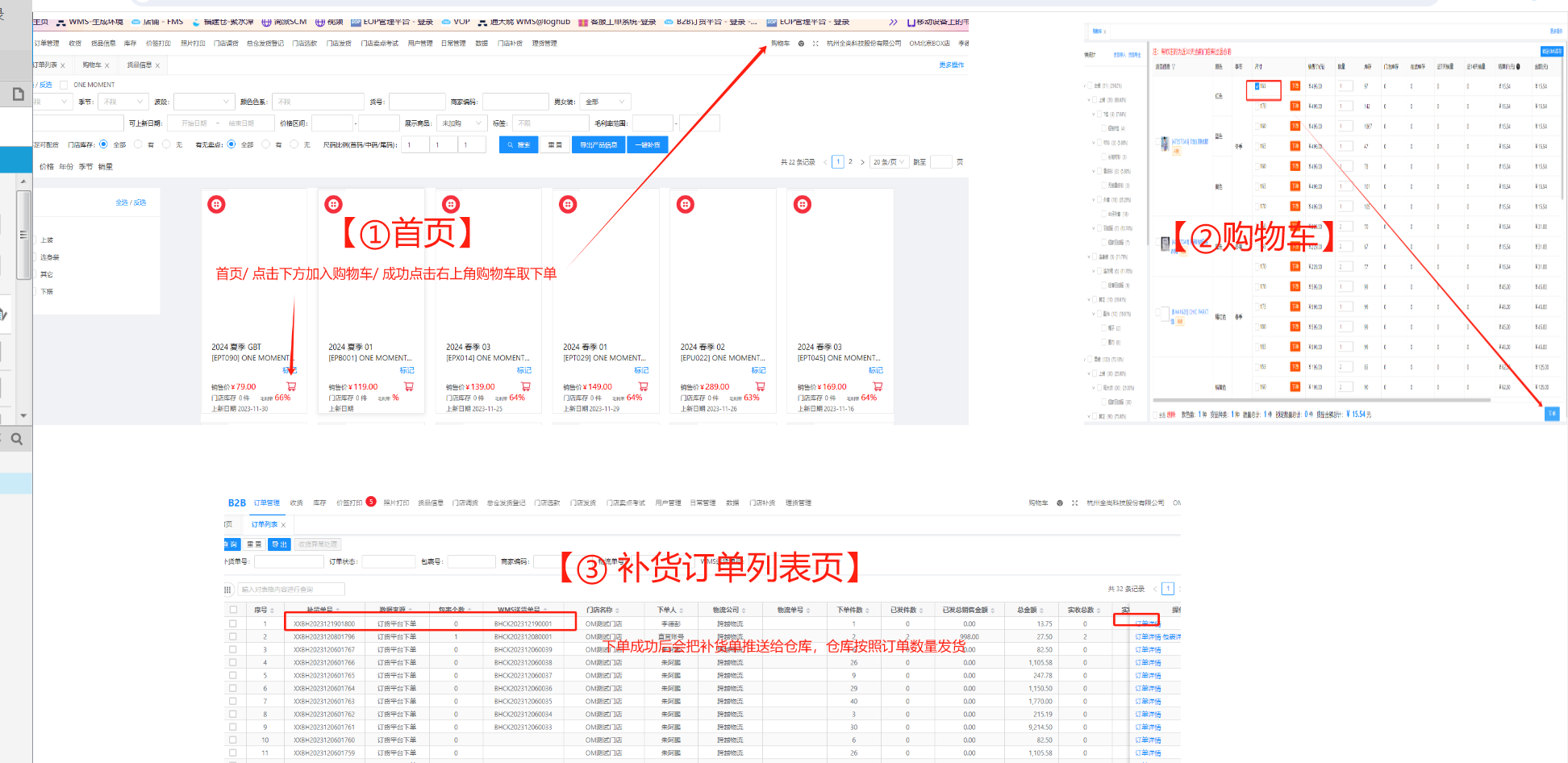Tick the ONE MOMENT brand checkbox
The width and height of the screenshot is (1568, 763).
pos(65,85)
